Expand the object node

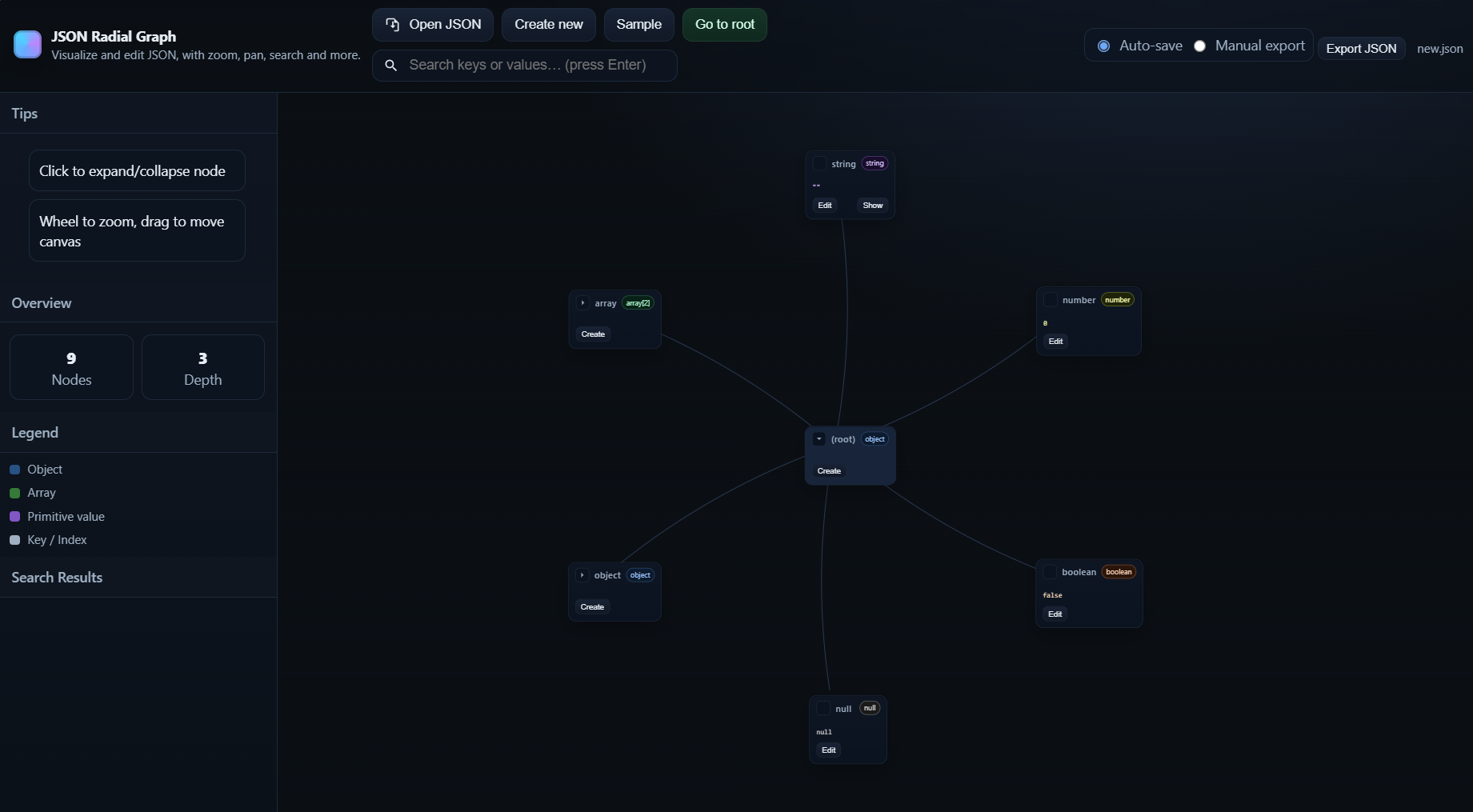(582, 575)
